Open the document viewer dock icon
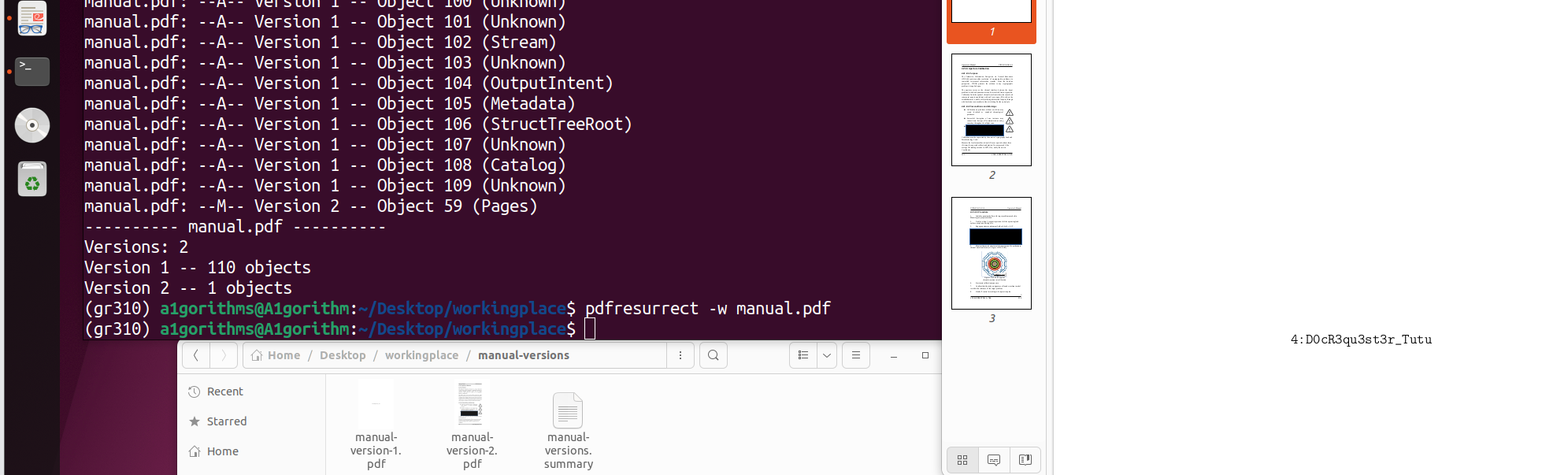 [32, 19]
